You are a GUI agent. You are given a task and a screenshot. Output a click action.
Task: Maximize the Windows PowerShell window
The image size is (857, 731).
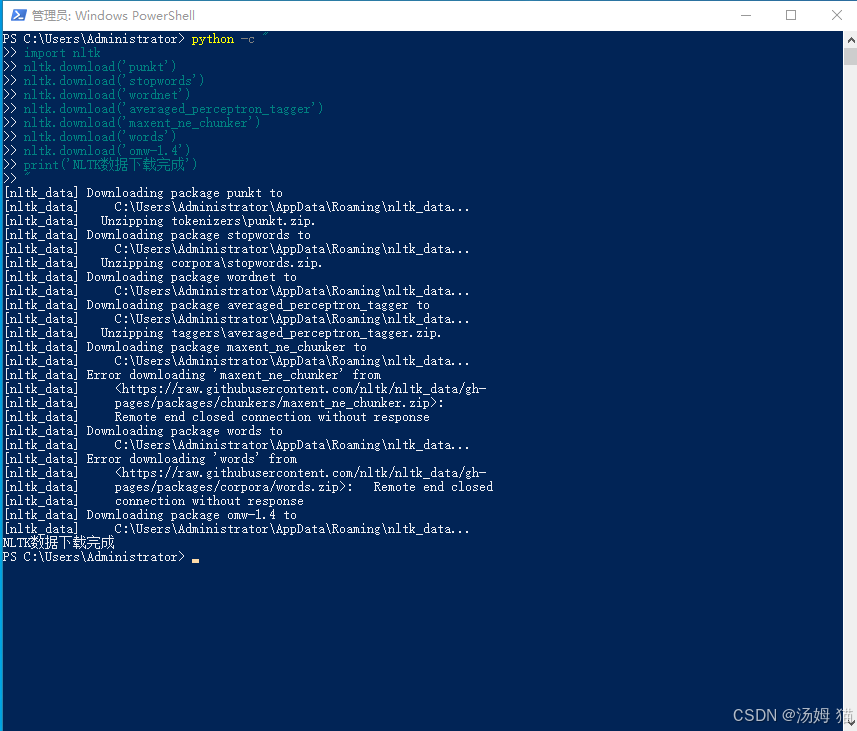(x=791, y=15)
